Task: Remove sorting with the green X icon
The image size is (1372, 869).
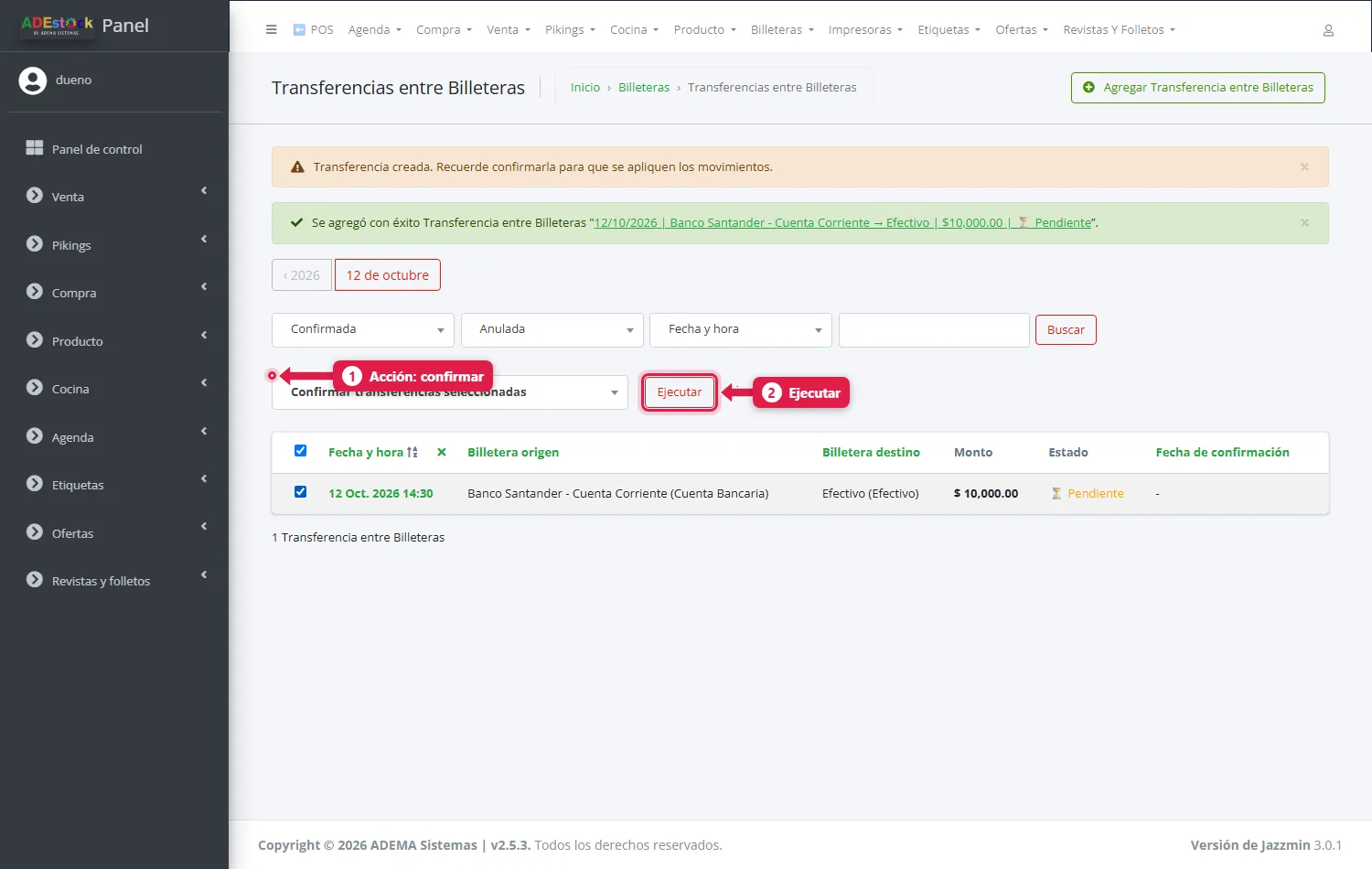Action: 442,452
